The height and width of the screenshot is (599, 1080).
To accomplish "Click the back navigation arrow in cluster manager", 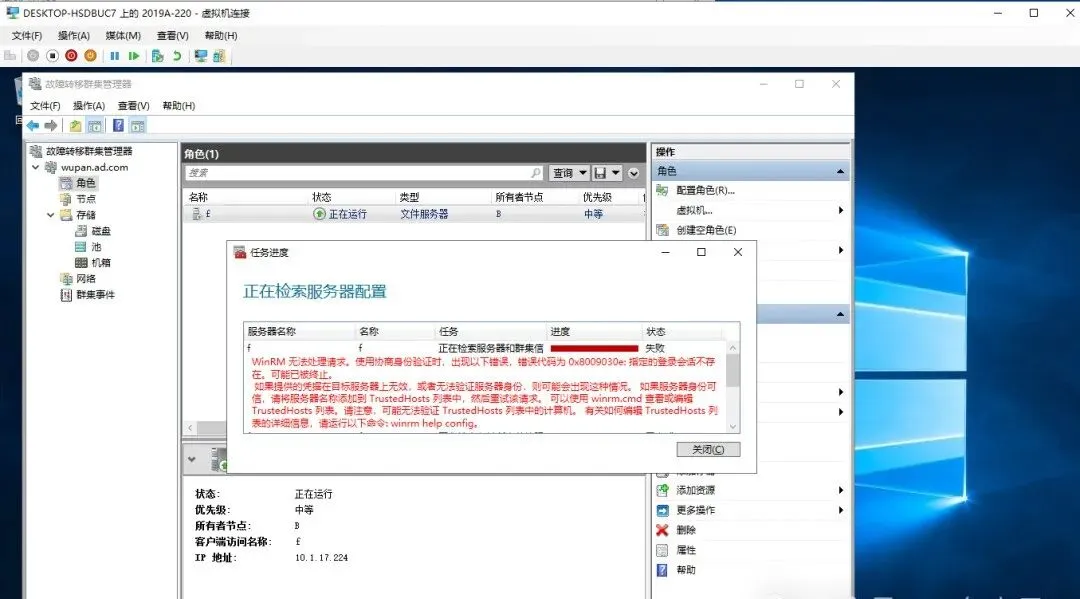I will click(30, 125).
